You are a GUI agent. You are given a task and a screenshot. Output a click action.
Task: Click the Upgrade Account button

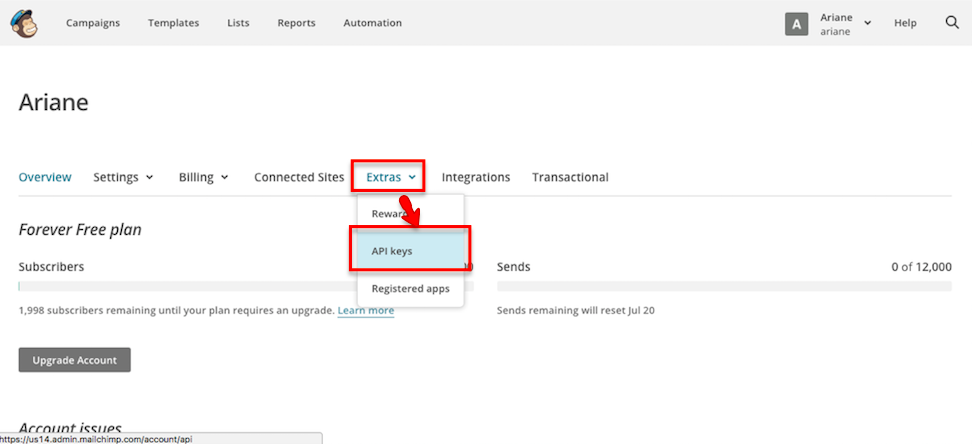click(74, 360)
